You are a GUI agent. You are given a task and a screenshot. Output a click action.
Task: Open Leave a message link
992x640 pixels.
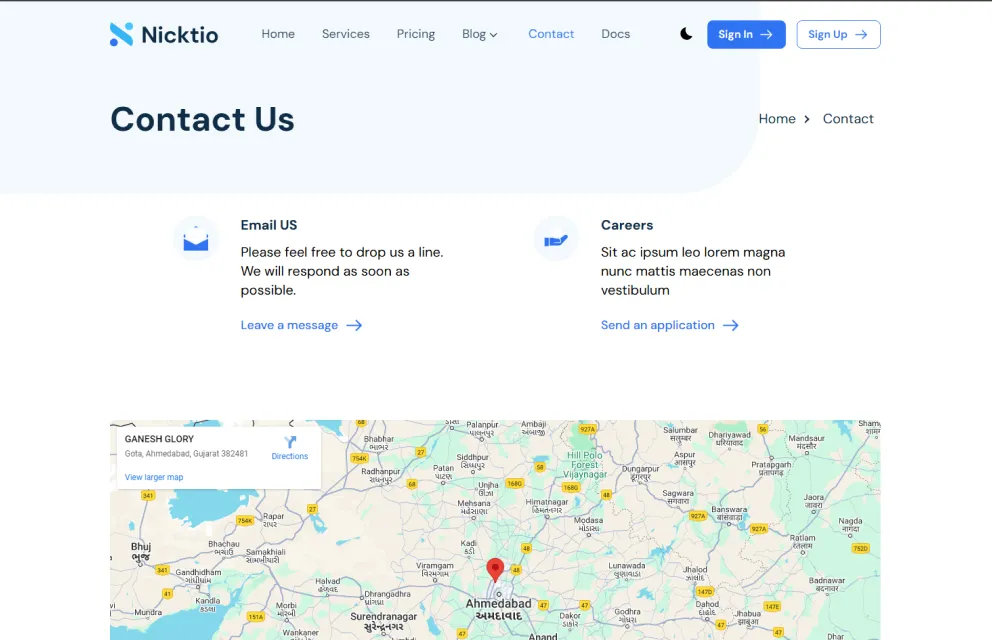click(x=301, y=325)
